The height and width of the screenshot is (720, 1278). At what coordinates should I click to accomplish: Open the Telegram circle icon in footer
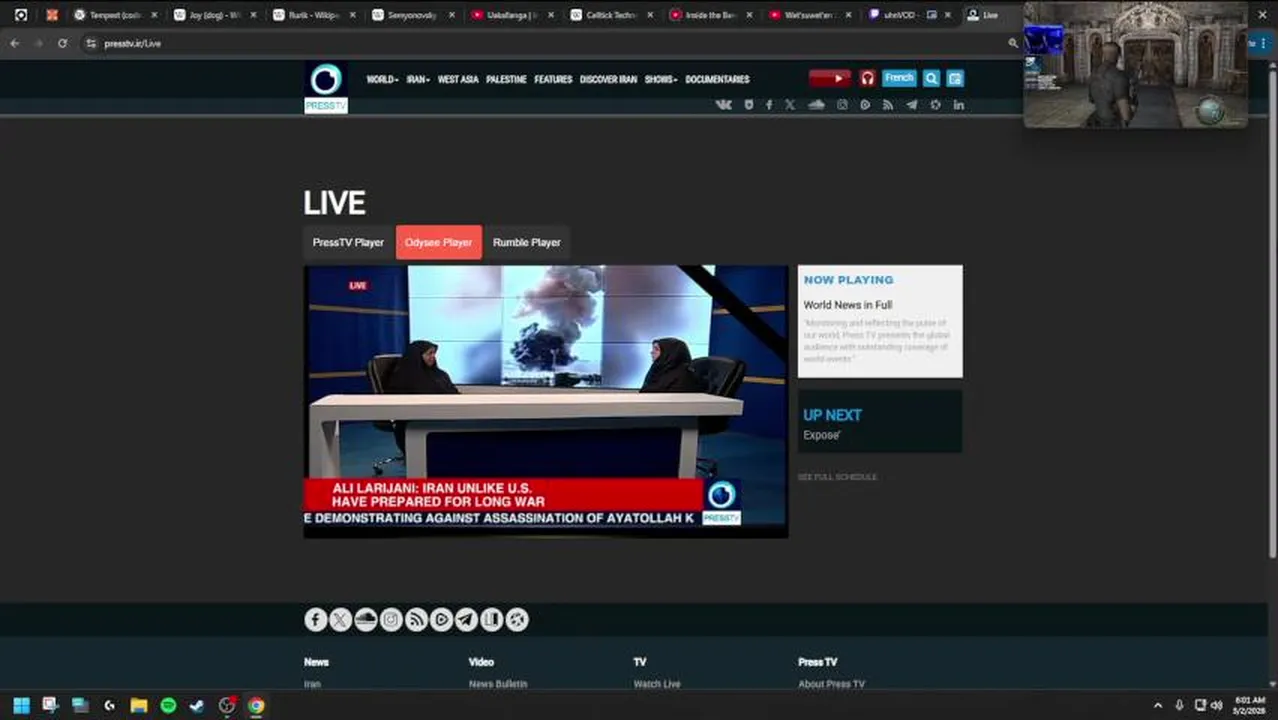click(x=466, y=620)
